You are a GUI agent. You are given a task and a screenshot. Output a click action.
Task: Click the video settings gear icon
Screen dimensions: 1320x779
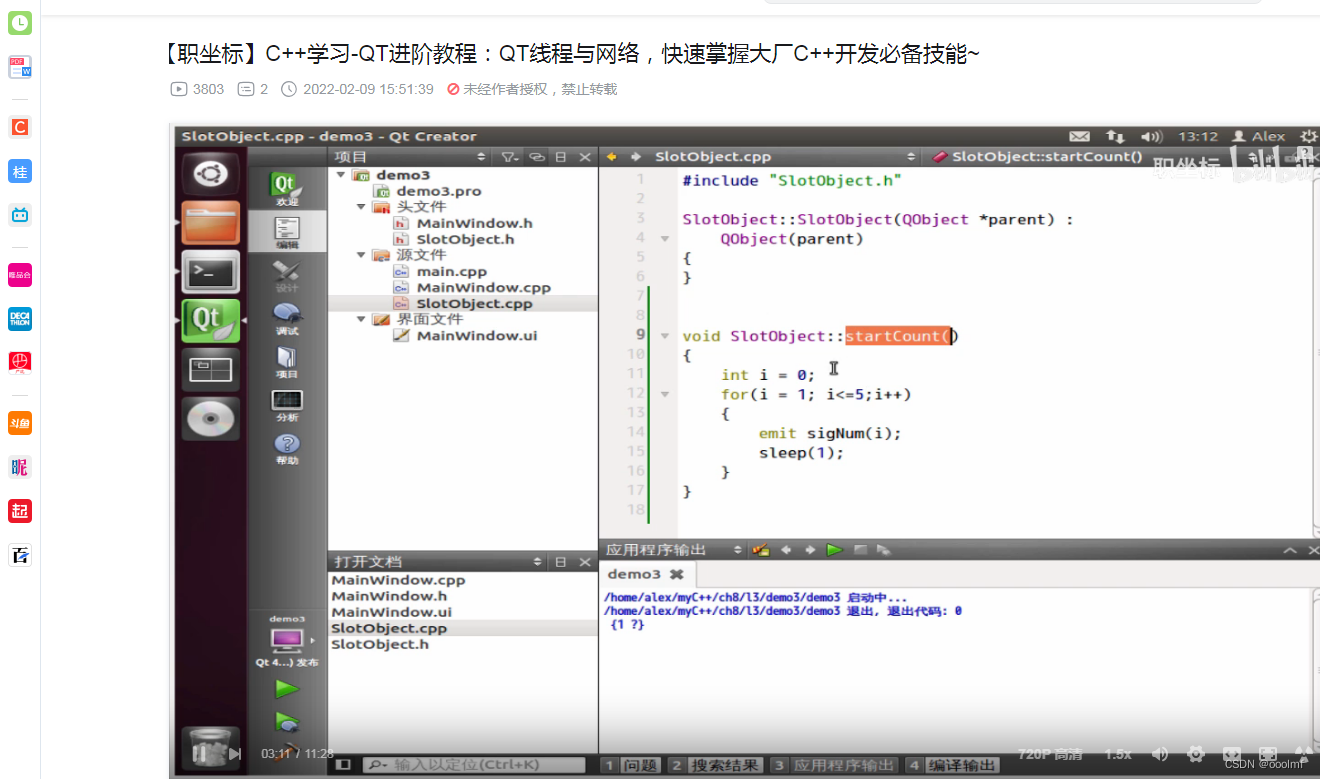coord(1195,754)
